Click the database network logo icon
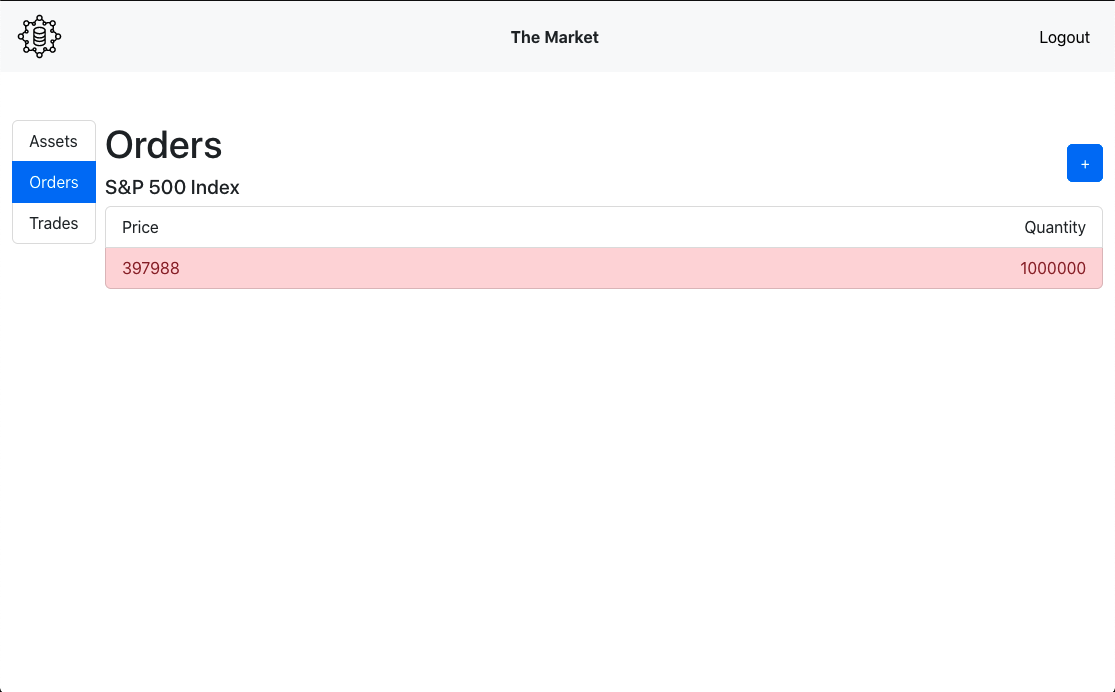The image size is (1115, 692). point(38,36)
